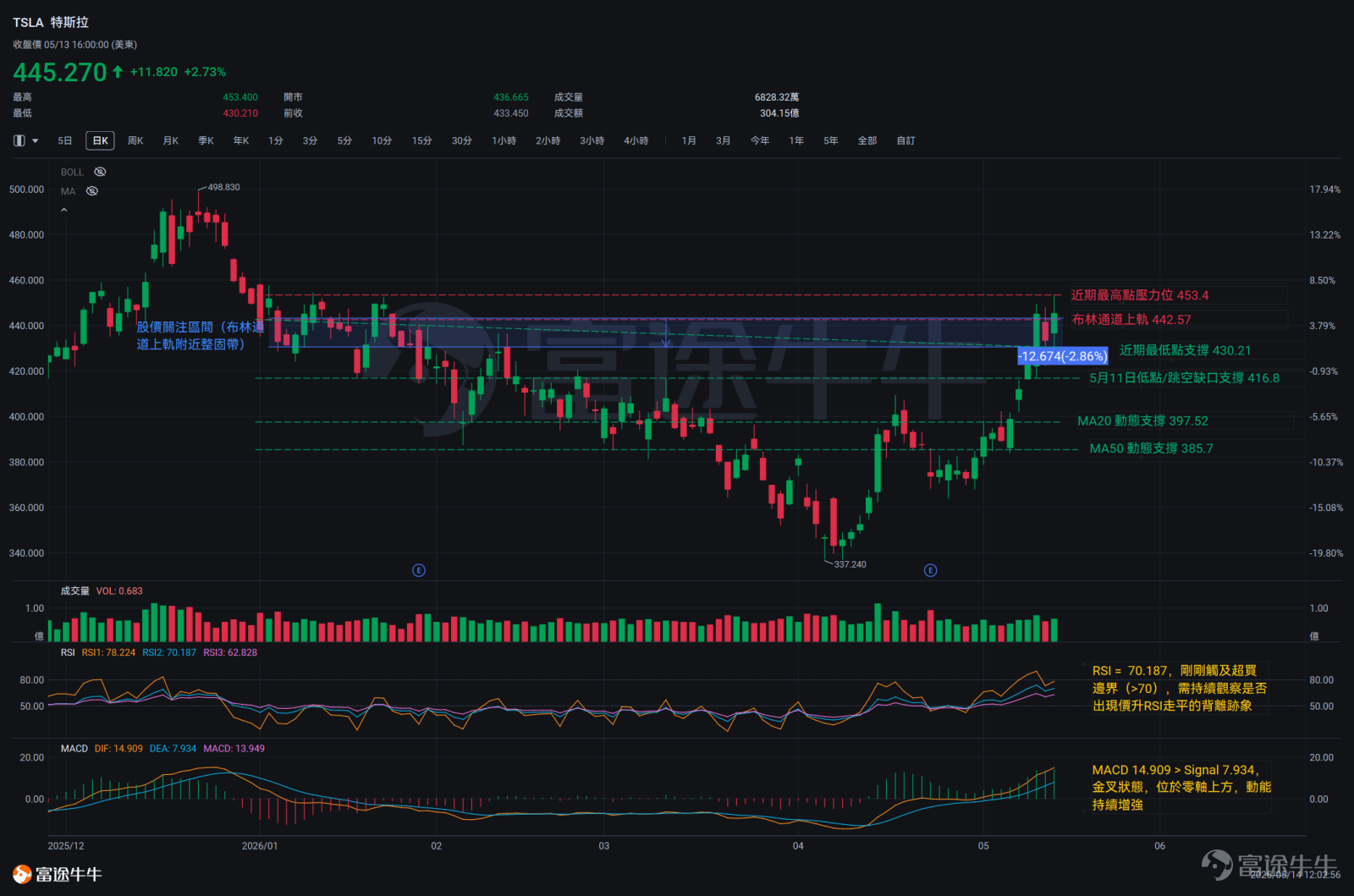Click the RSI2: 70.187 value
The width and height of the screenshot is (1354, 896).
(169, 652)
